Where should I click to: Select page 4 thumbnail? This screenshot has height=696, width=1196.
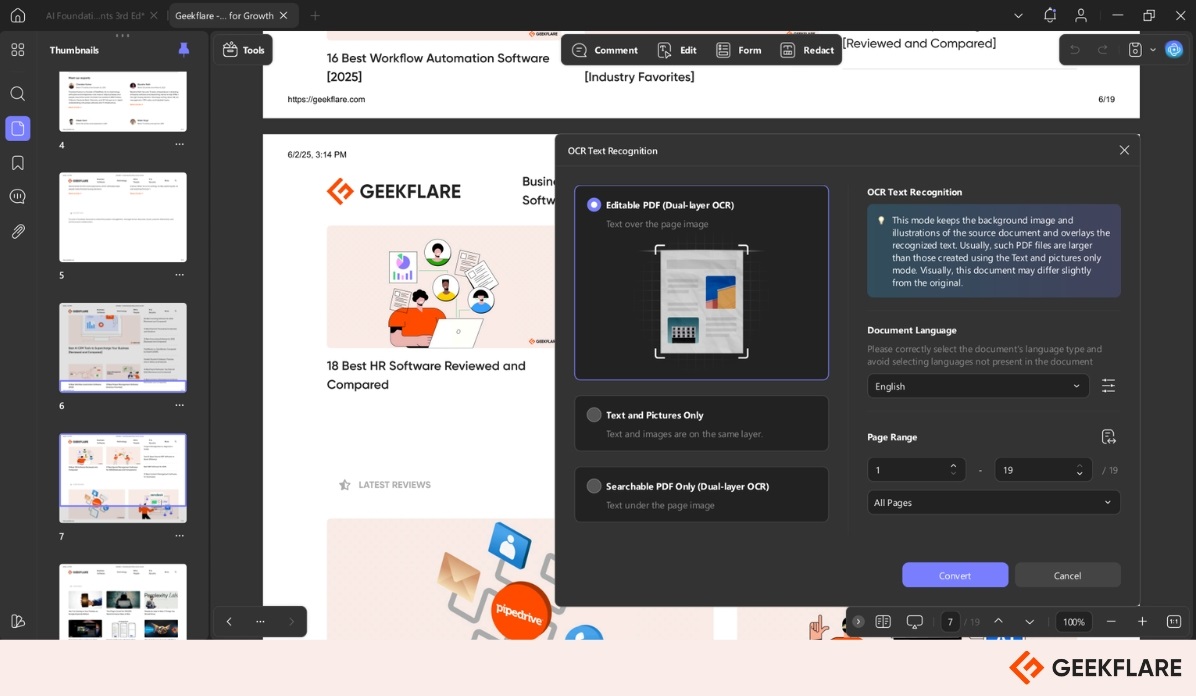coord(123,102)
